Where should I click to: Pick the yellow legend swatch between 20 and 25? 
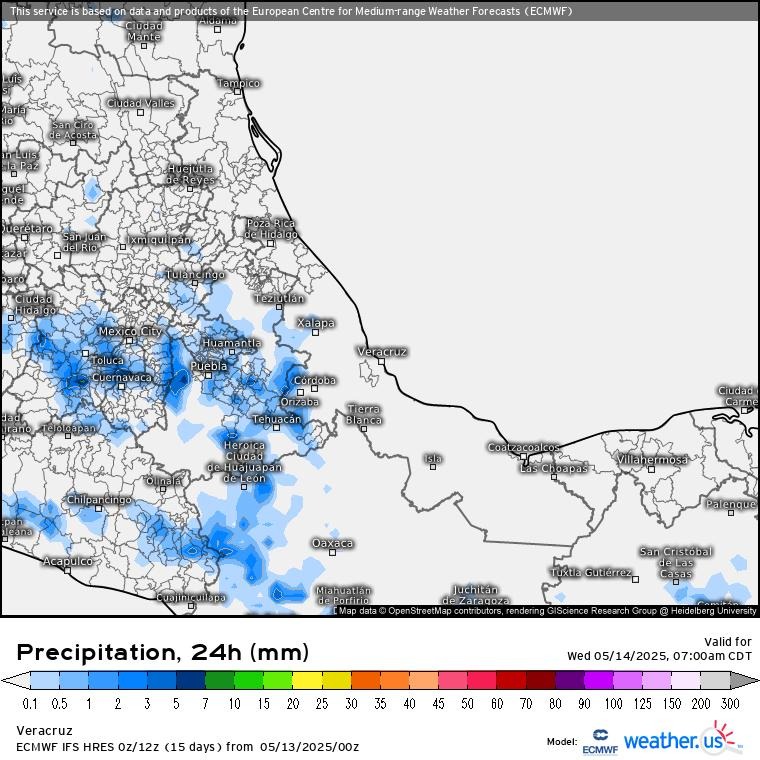coord(307,681)
